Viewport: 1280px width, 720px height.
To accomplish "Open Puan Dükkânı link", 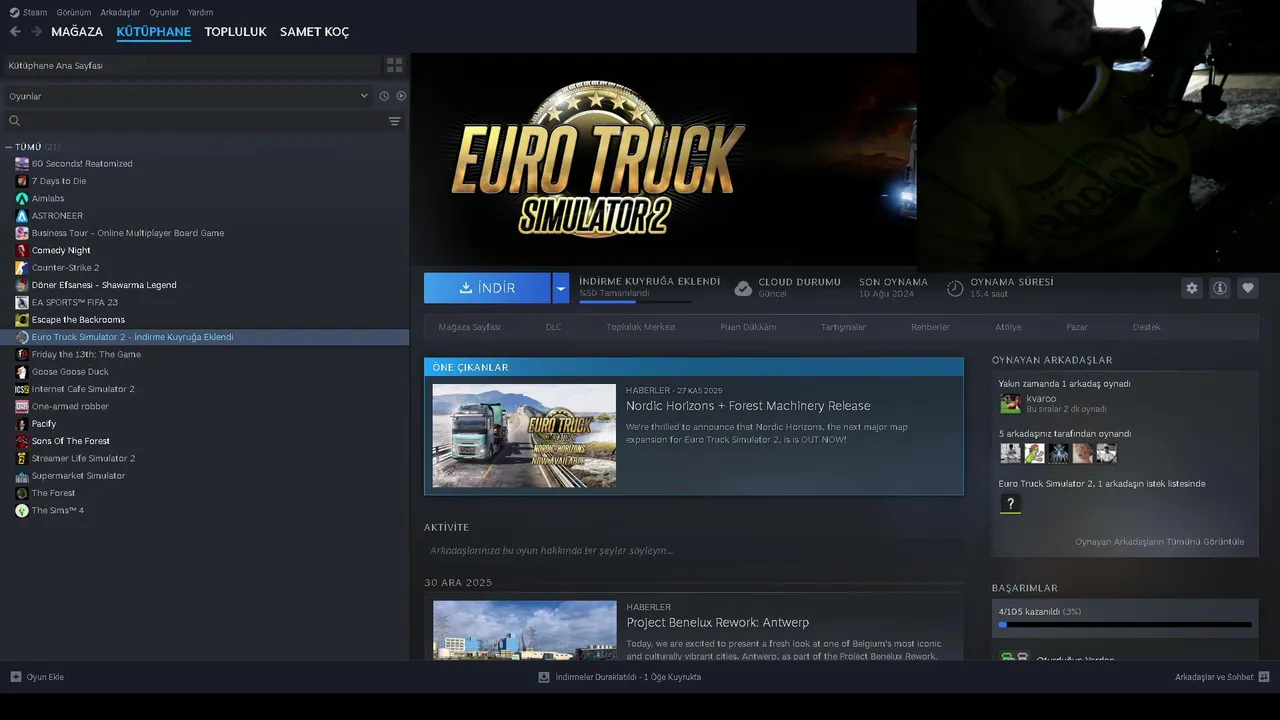I will click(748, 327).
